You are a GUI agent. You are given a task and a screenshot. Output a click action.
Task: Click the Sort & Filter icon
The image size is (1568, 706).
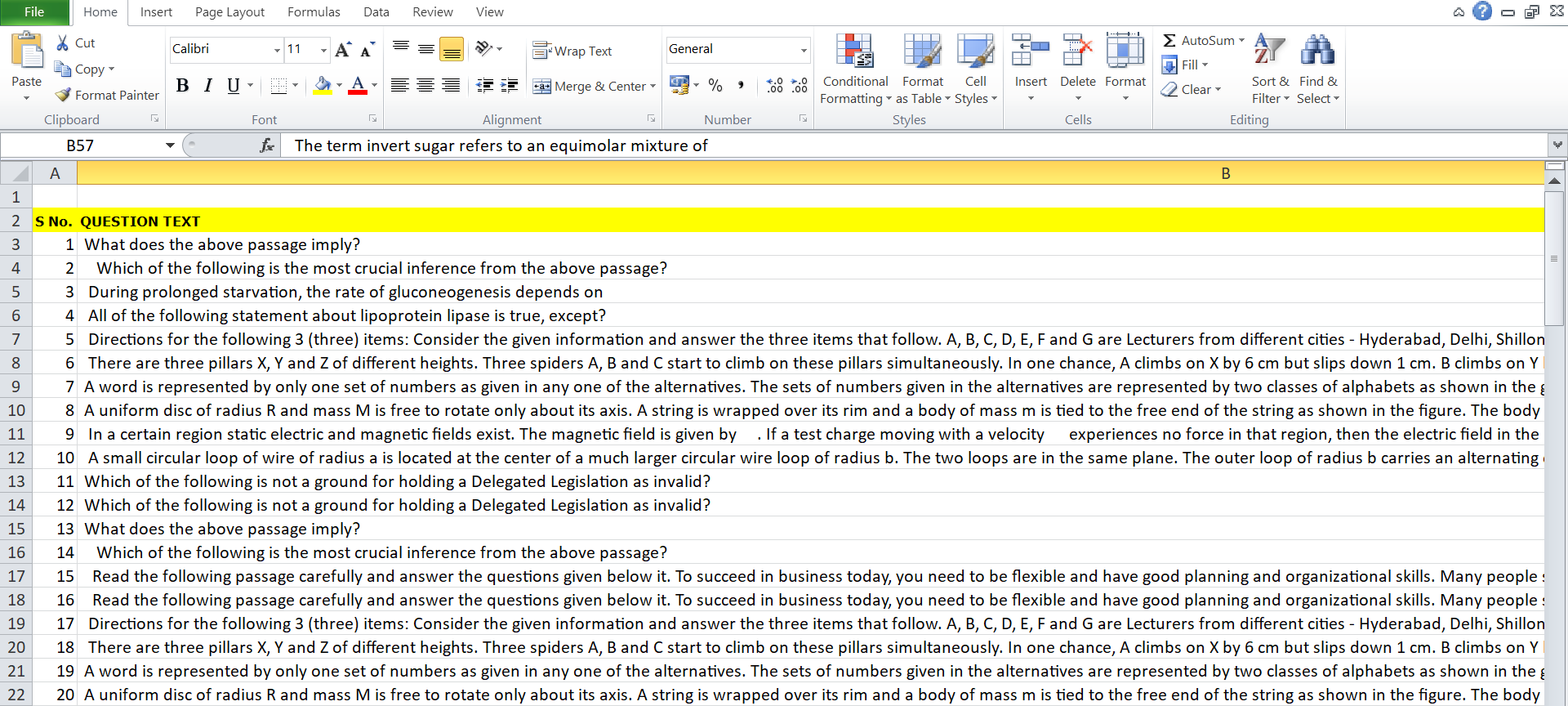[x=1269, y=51]
